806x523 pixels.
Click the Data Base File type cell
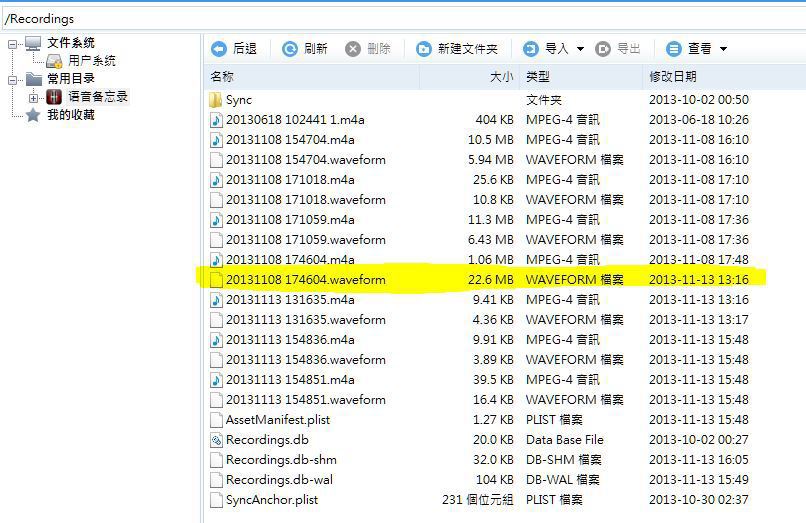coord(564,440)
